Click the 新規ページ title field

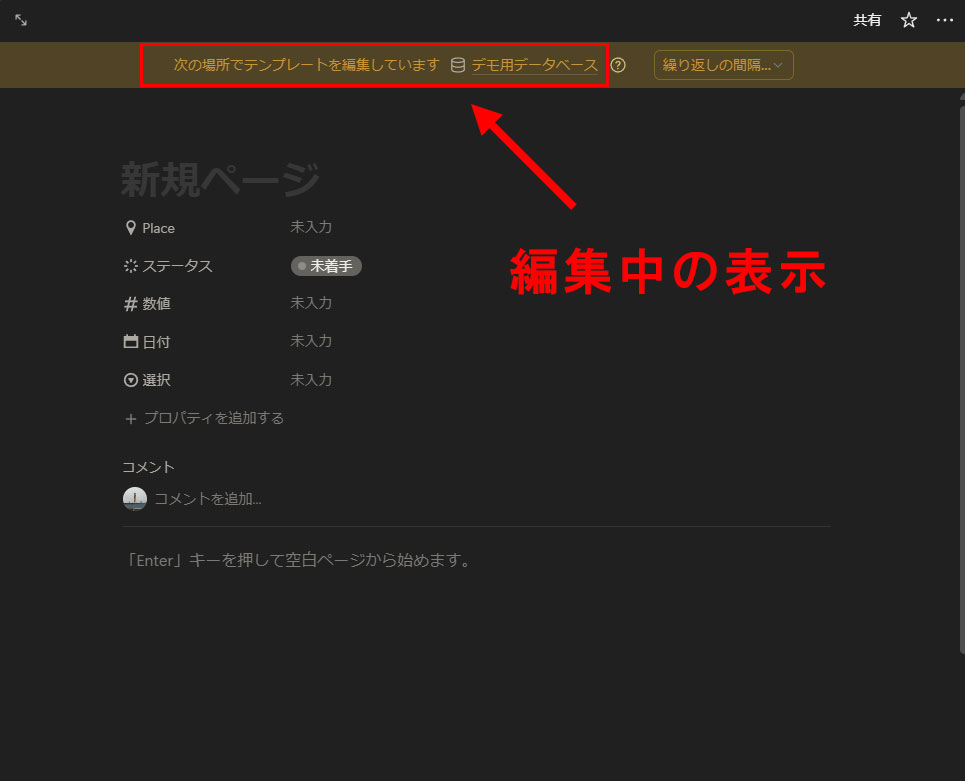click(220, 180)
